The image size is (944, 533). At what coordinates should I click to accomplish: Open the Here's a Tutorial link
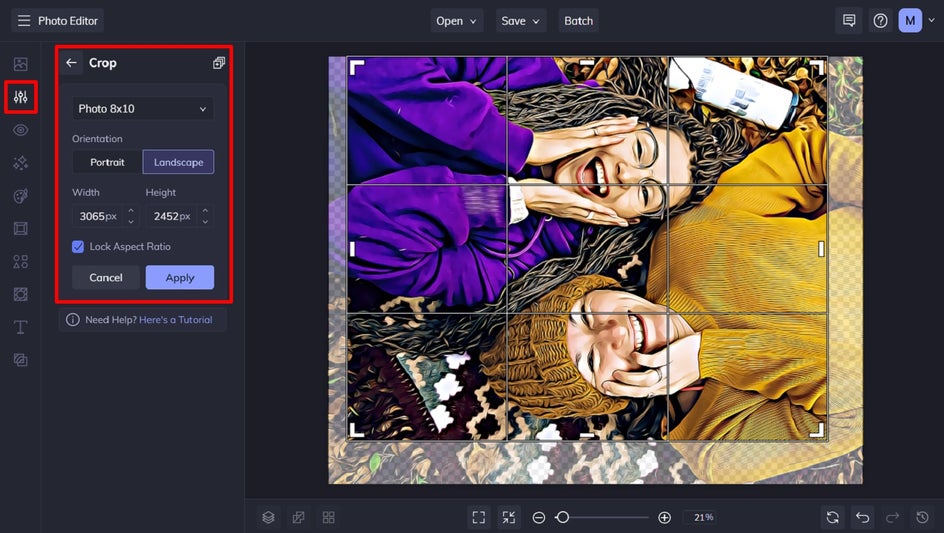tap(176, 320)
